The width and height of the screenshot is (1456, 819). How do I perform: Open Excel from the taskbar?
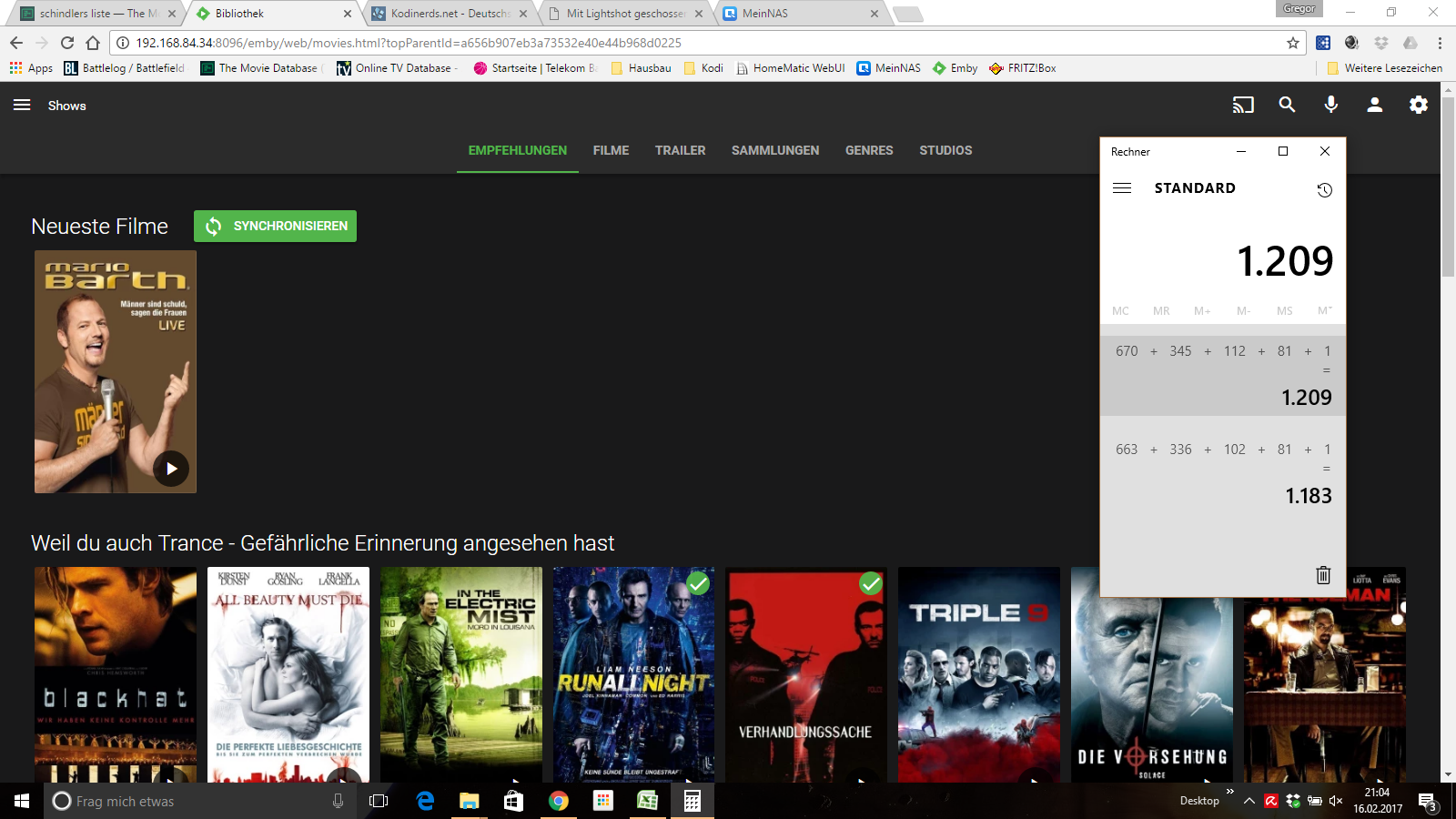click(x=647, y=801)
